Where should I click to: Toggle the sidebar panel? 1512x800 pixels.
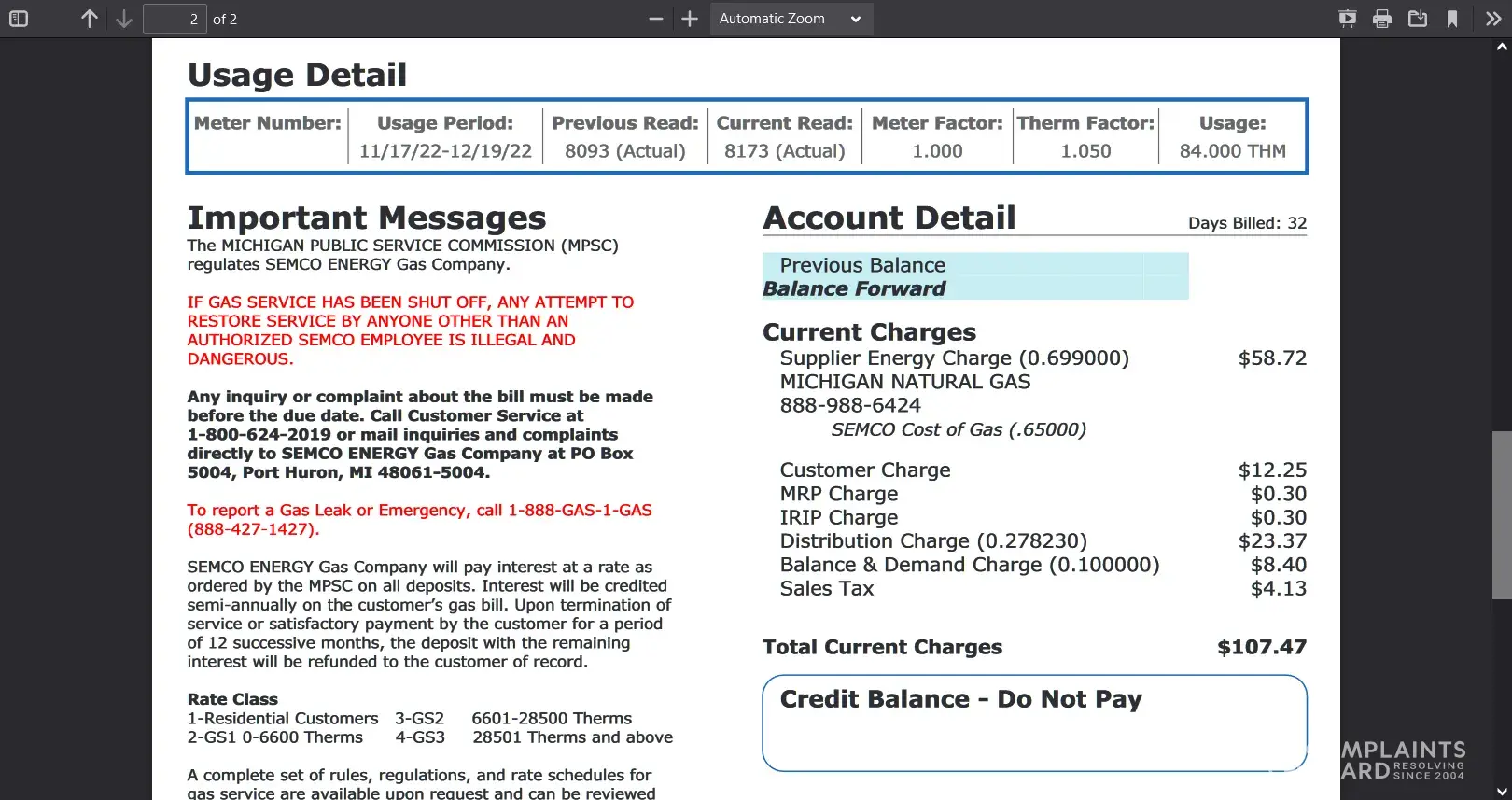pyautogui.click(x=19, y=19)
